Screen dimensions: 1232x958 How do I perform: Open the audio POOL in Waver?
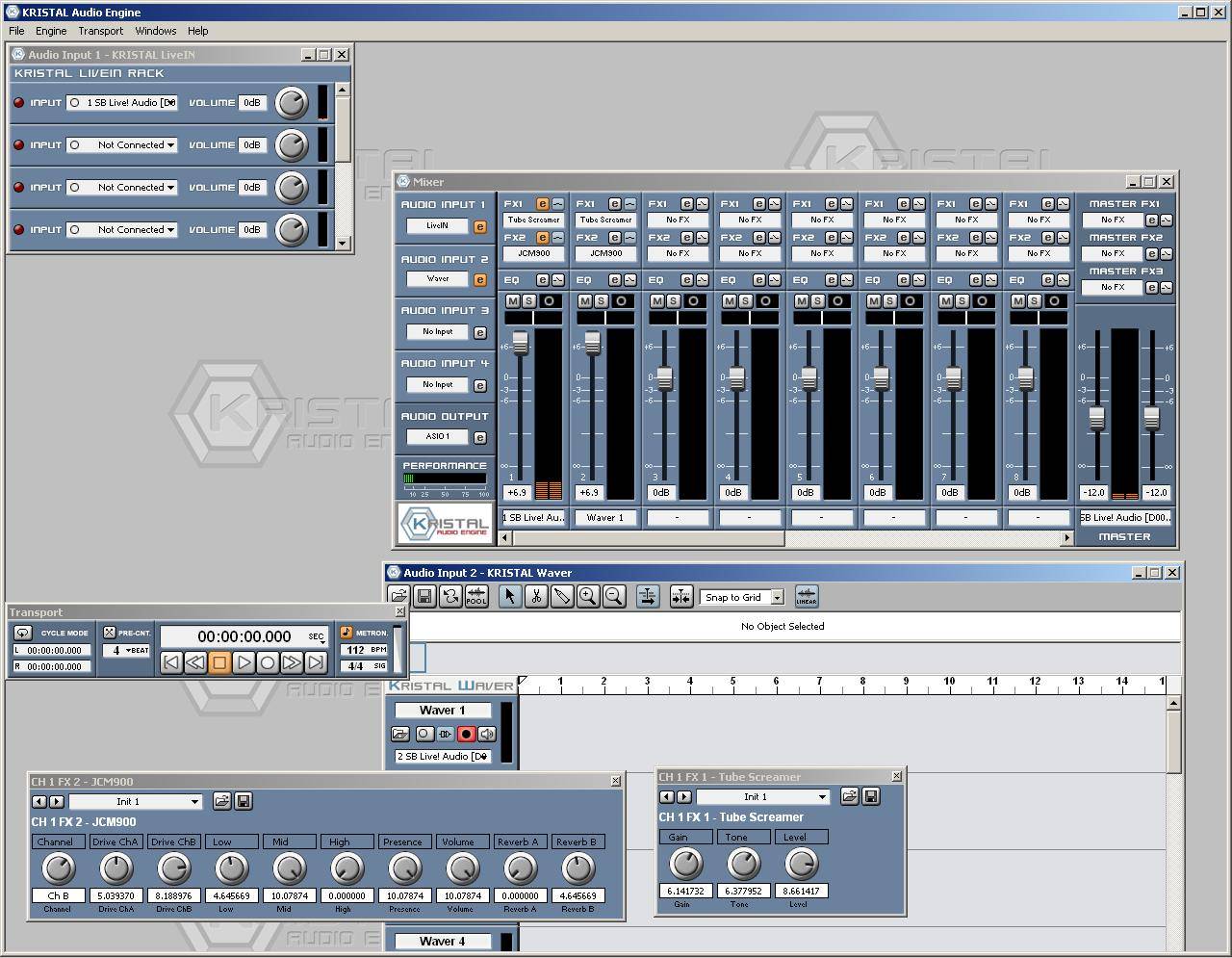coord(476,597)
